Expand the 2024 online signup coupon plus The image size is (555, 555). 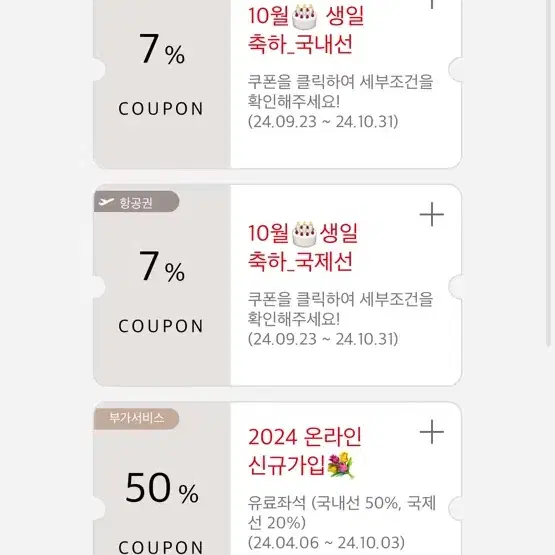click(431, 431)
